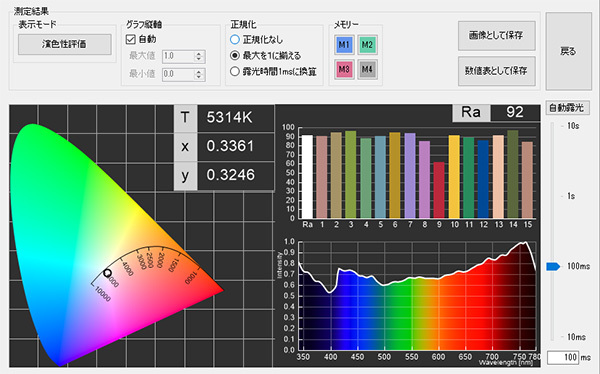This screenshot has height=374, width=600.
Task: Click the white Ra bar in chart
Action: [307, 176]
